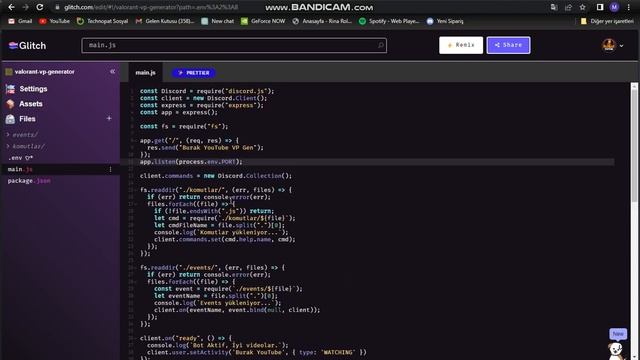Click the Glitch logo
Image resolution: width=640 pixels, height=360 pixels.
27,46
